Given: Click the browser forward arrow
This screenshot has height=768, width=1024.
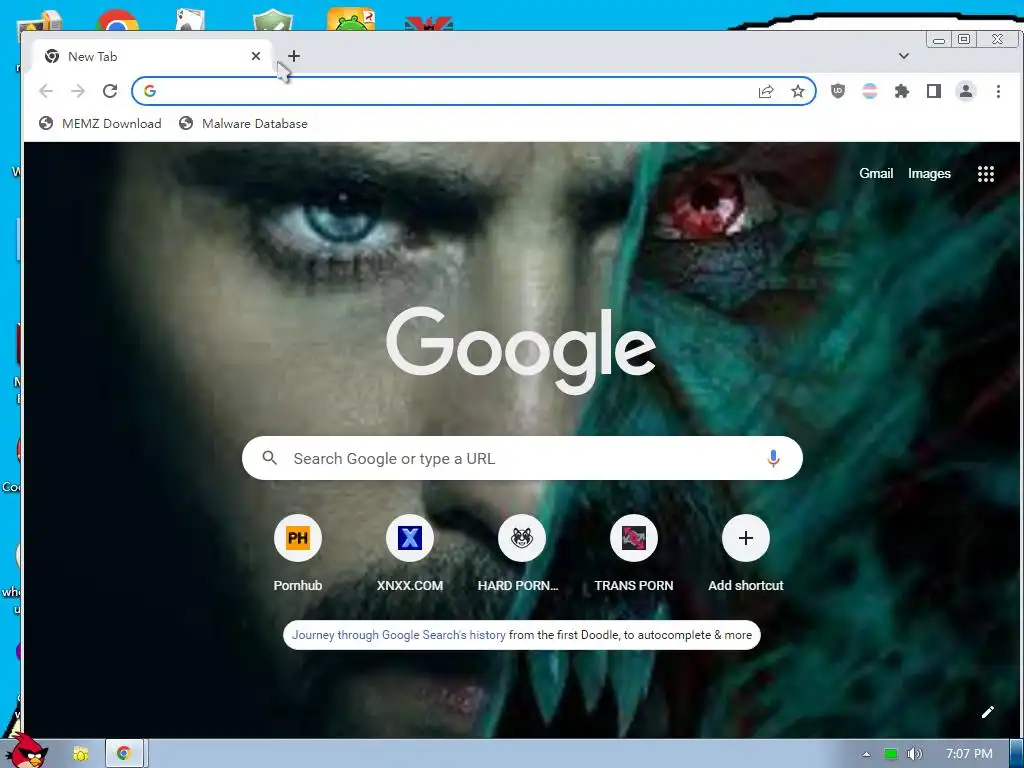Looking at the screenshot, I should [x=78, y=91].
